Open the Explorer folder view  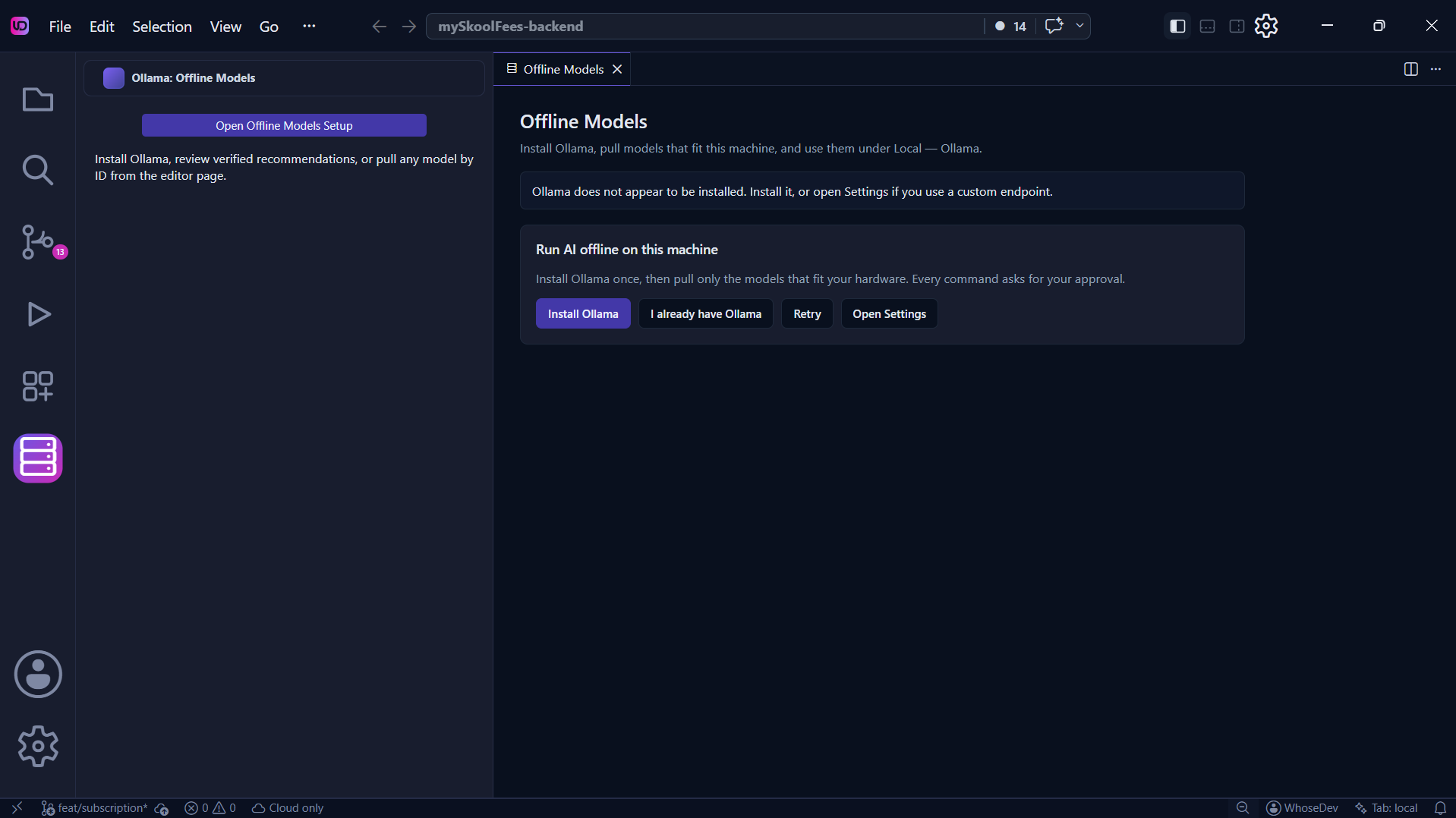pyautogui.click(x=37, y=99)
